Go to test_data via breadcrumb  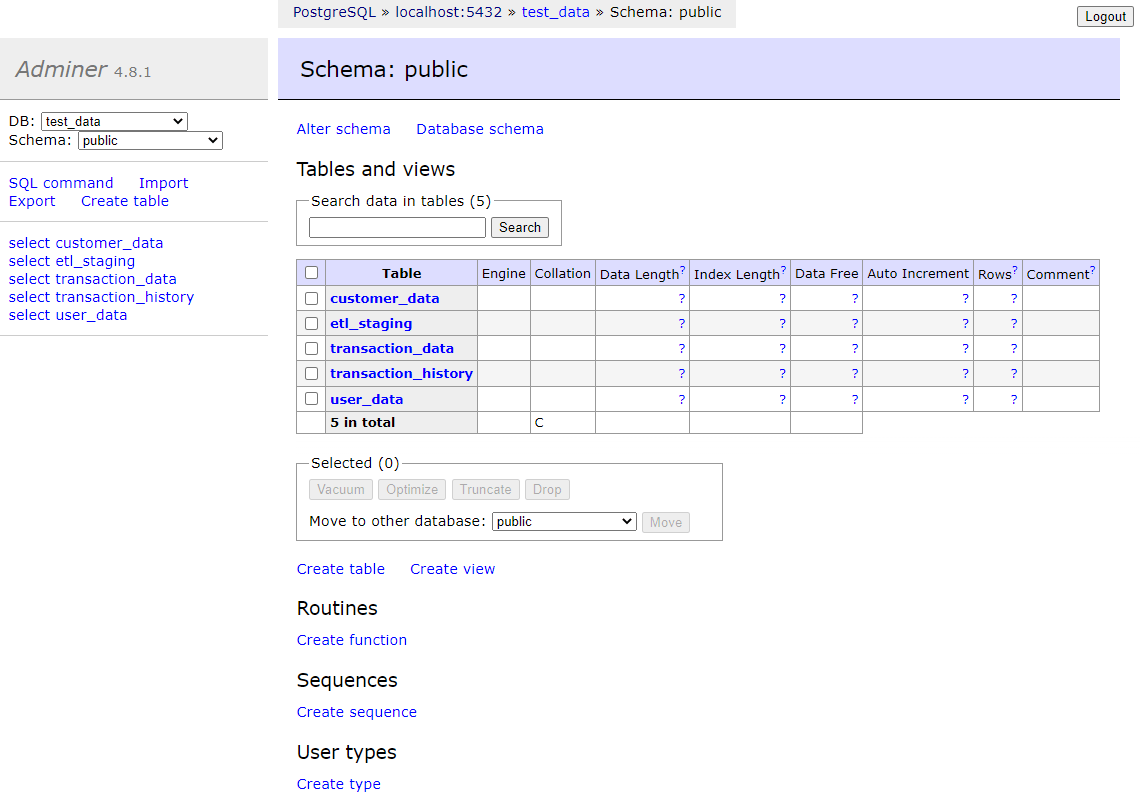tap(556, 12)
